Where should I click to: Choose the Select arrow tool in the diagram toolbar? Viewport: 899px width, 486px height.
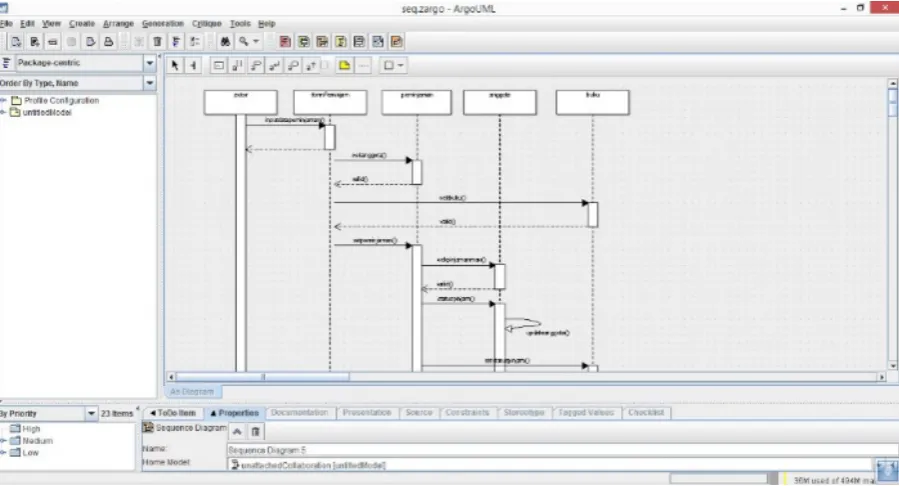coord(175,65)
